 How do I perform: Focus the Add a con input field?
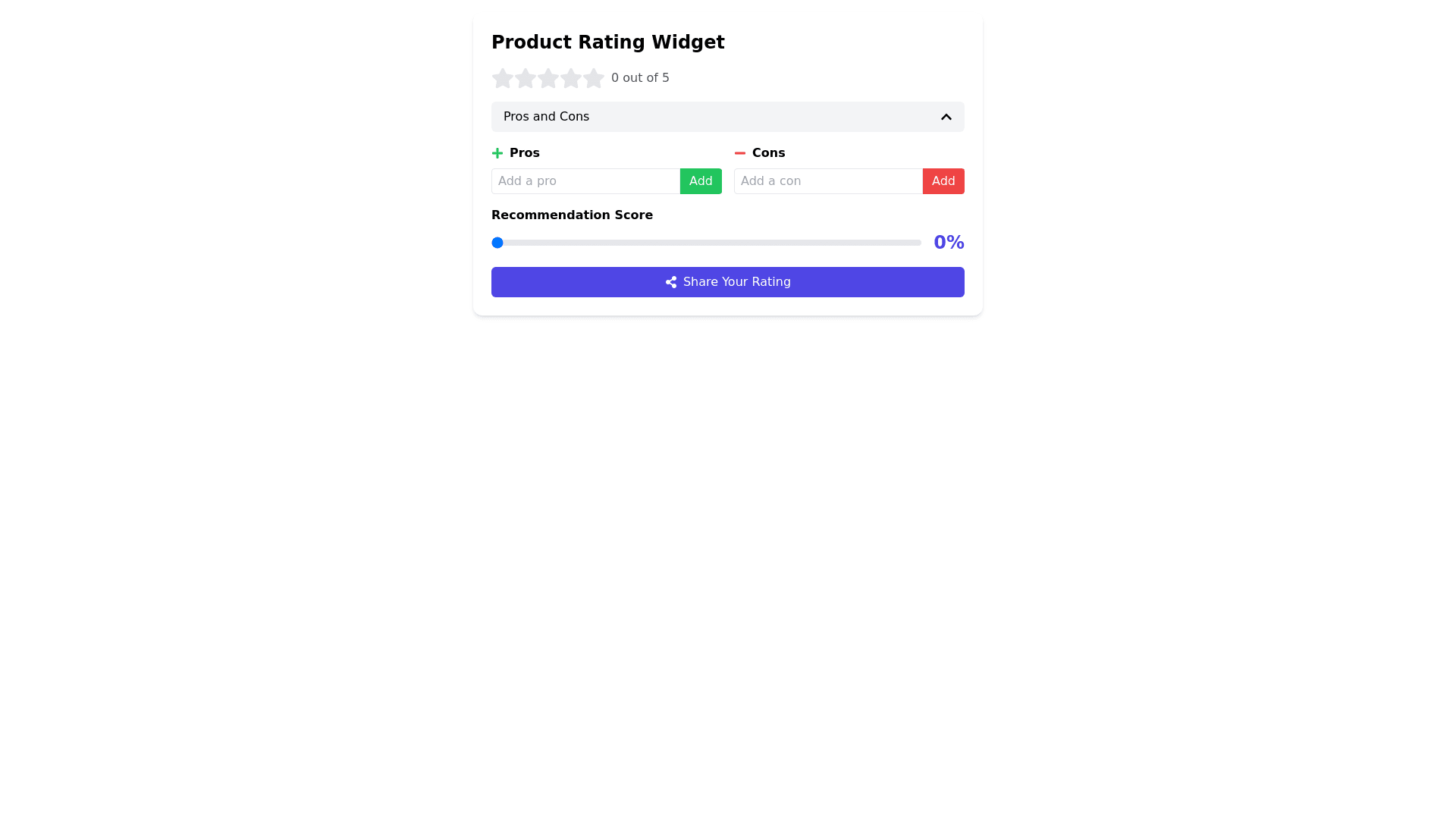click(x=828, y=181)
